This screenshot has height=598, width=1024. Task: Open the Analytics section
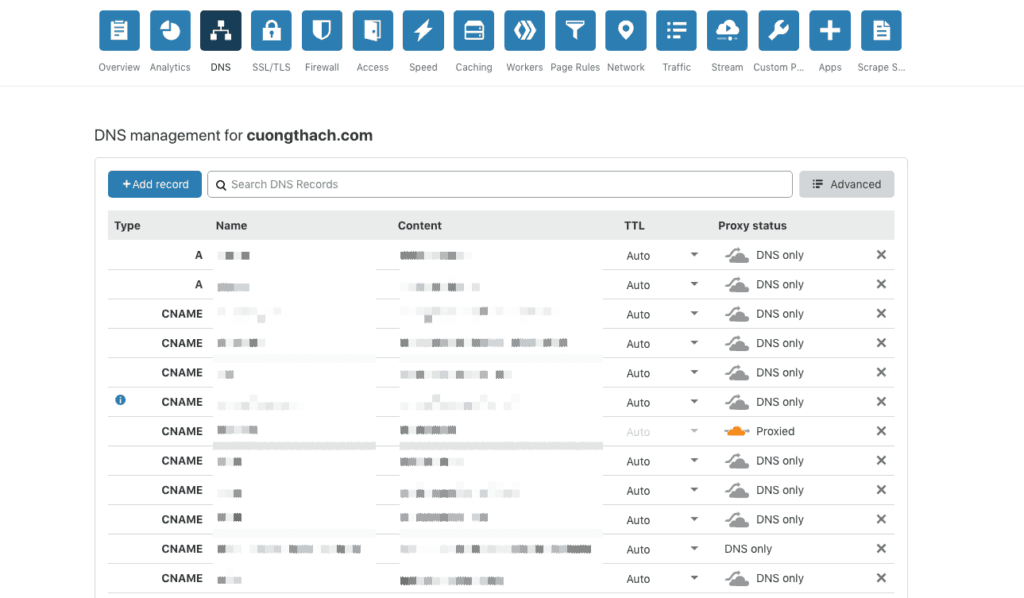tap(170, 30)
